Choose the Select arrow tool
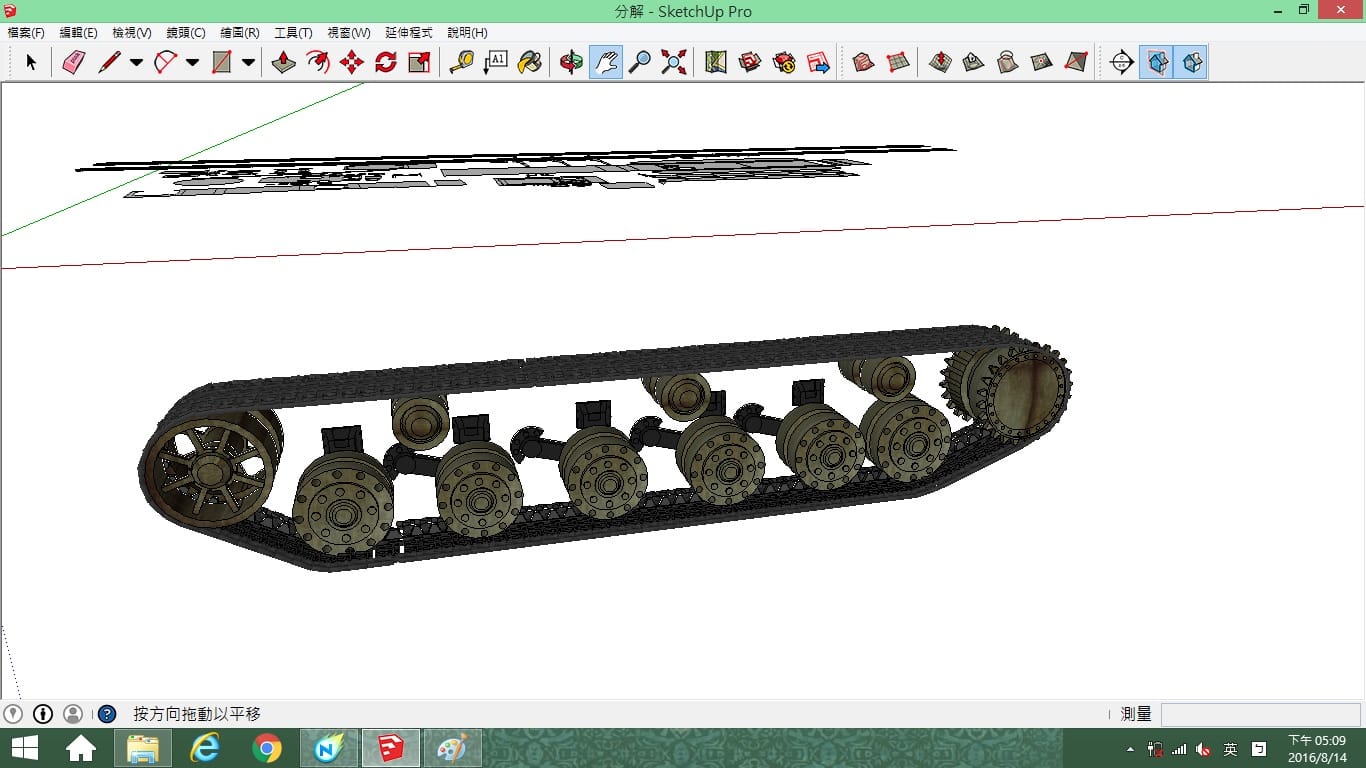The width and height of the screenshot is (1366, 768). [31, 62]
